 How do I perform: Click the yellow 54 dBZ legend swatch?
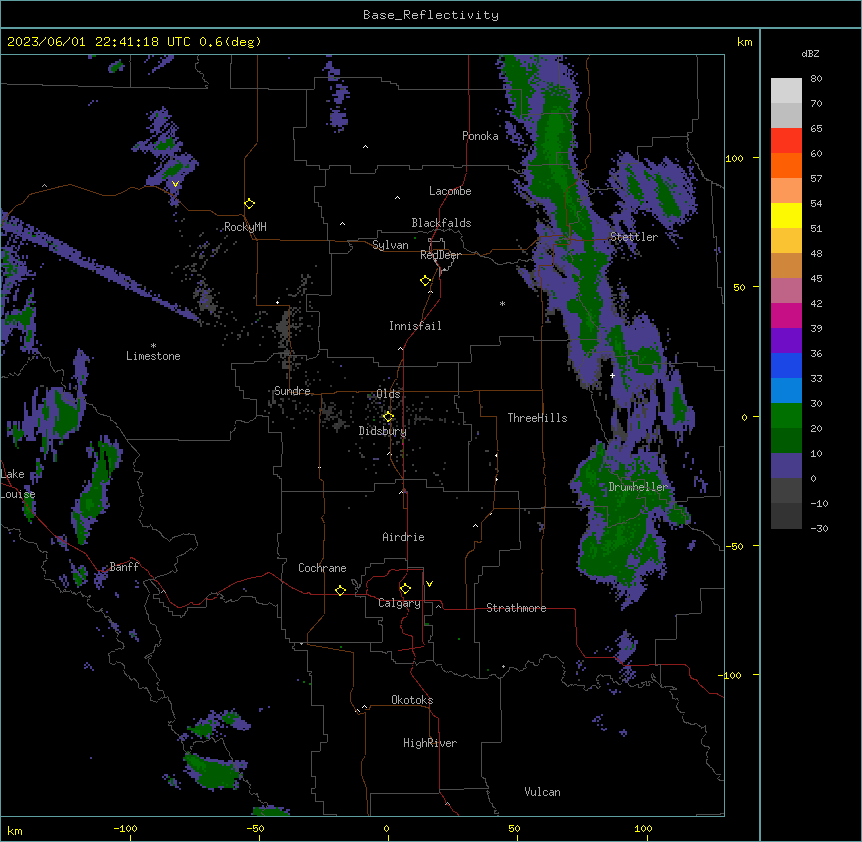(786, 215)
